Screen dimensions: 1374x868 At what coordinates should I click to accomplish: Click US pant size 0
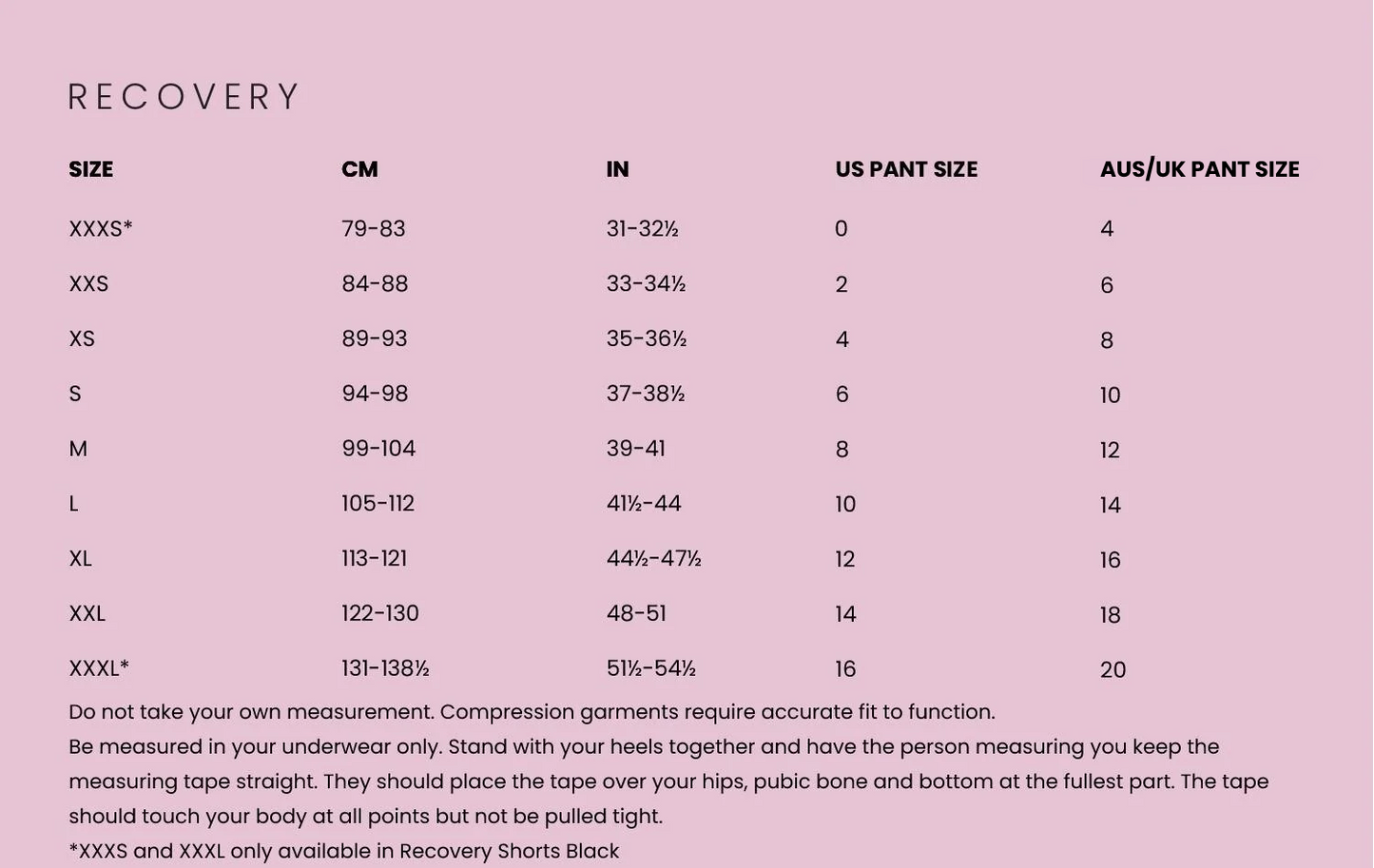click(841, 229)
